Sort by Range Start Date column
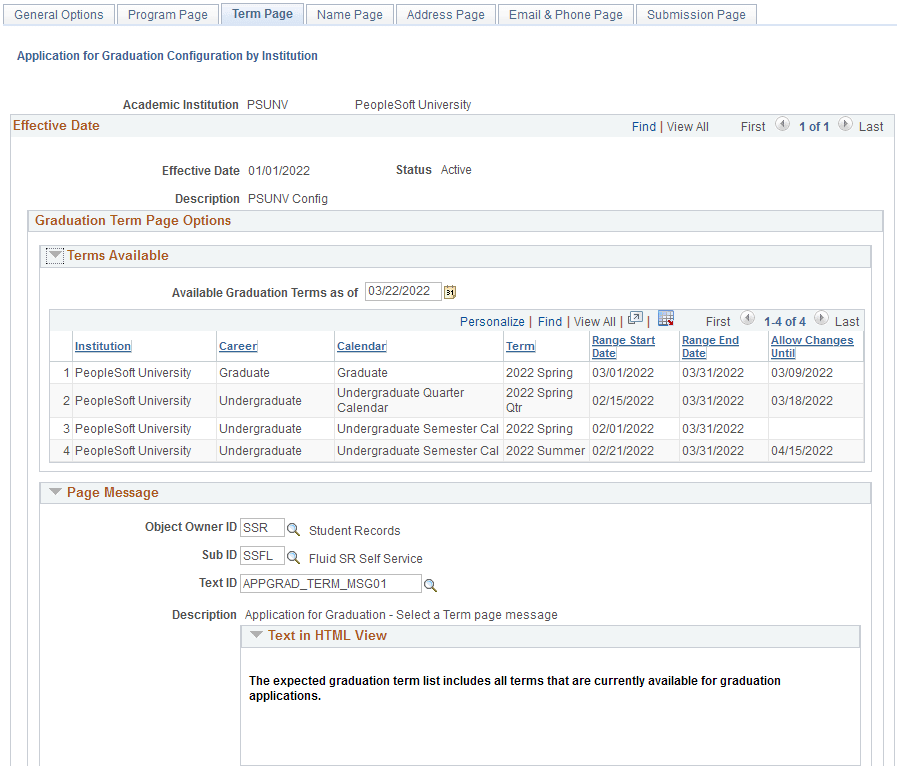This screenshot has width=897, height=766. 623,347
